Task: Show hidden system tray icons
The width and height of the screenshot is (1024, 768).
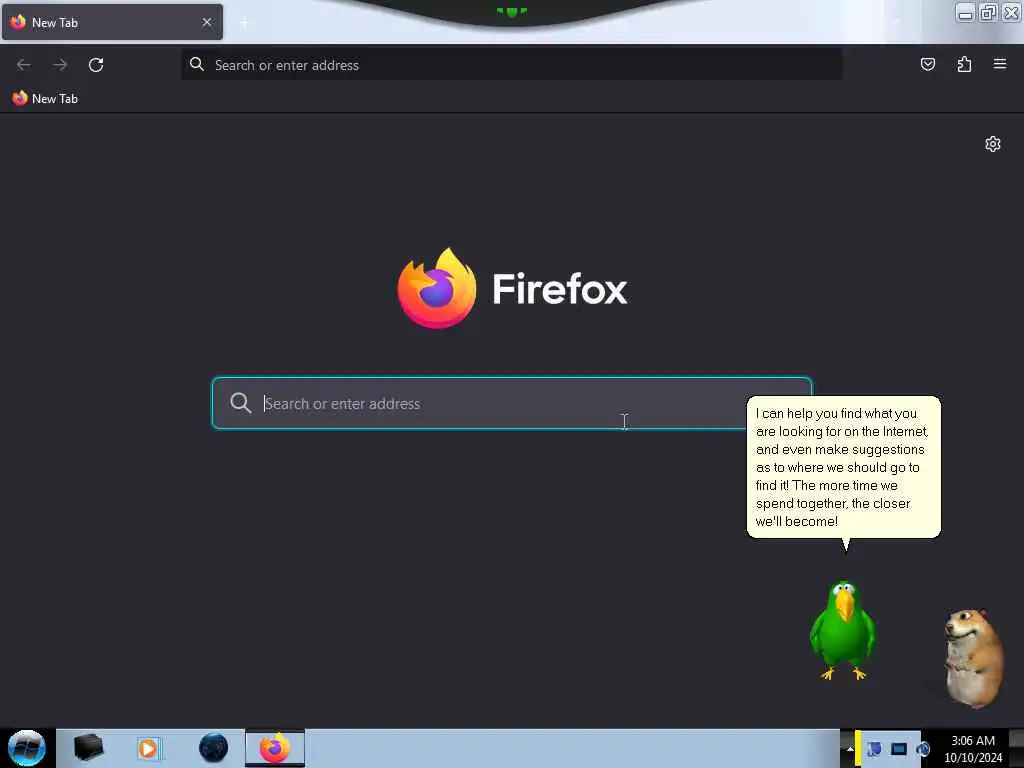Action: click(849, 748)
